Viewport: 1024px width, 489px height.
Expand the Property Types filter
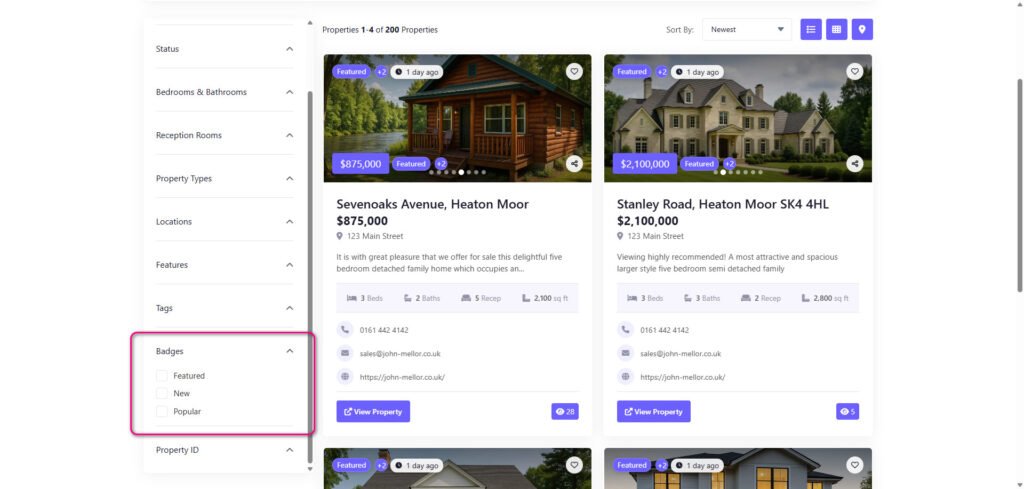tap(290, 178)
